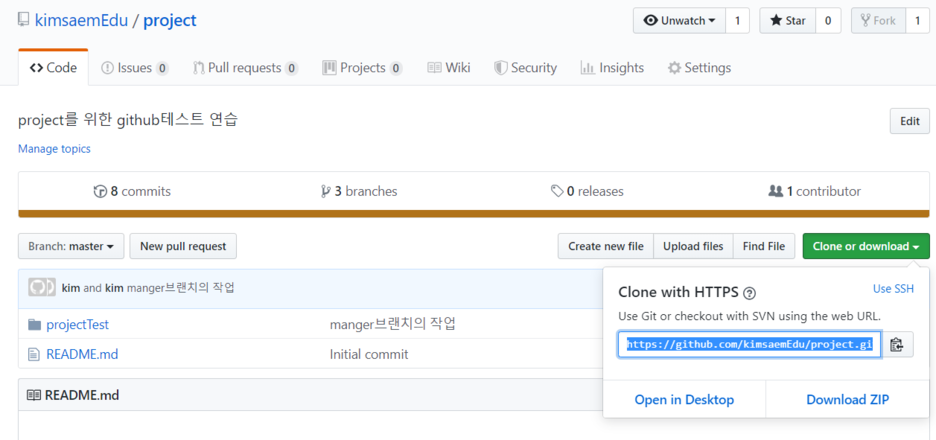Click New pull request button
936x440 pixels.
tap(183, 246)
